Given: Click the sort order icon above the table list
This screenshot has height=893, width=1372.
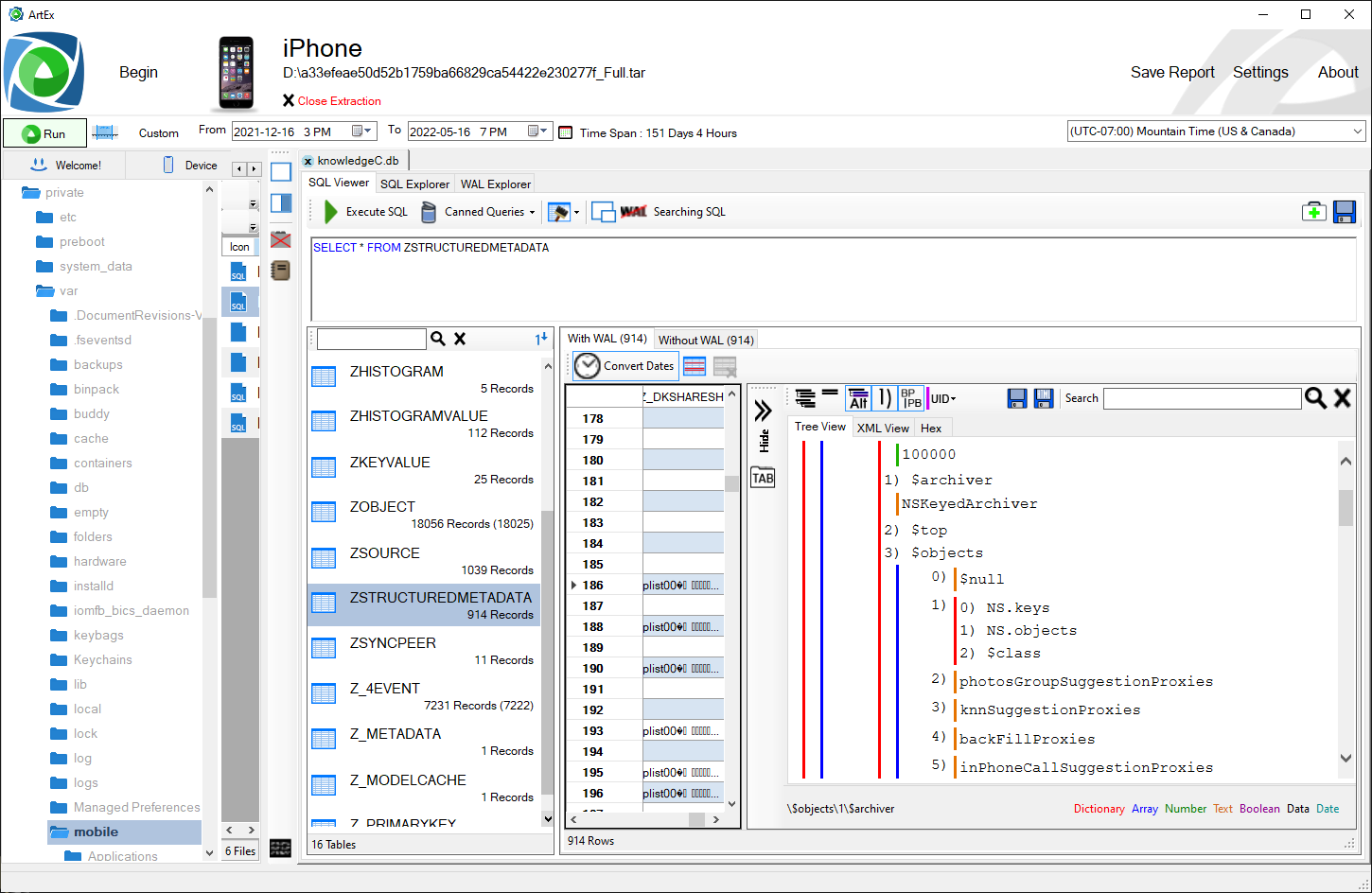Looking at the screenshot, I should 541,339.
